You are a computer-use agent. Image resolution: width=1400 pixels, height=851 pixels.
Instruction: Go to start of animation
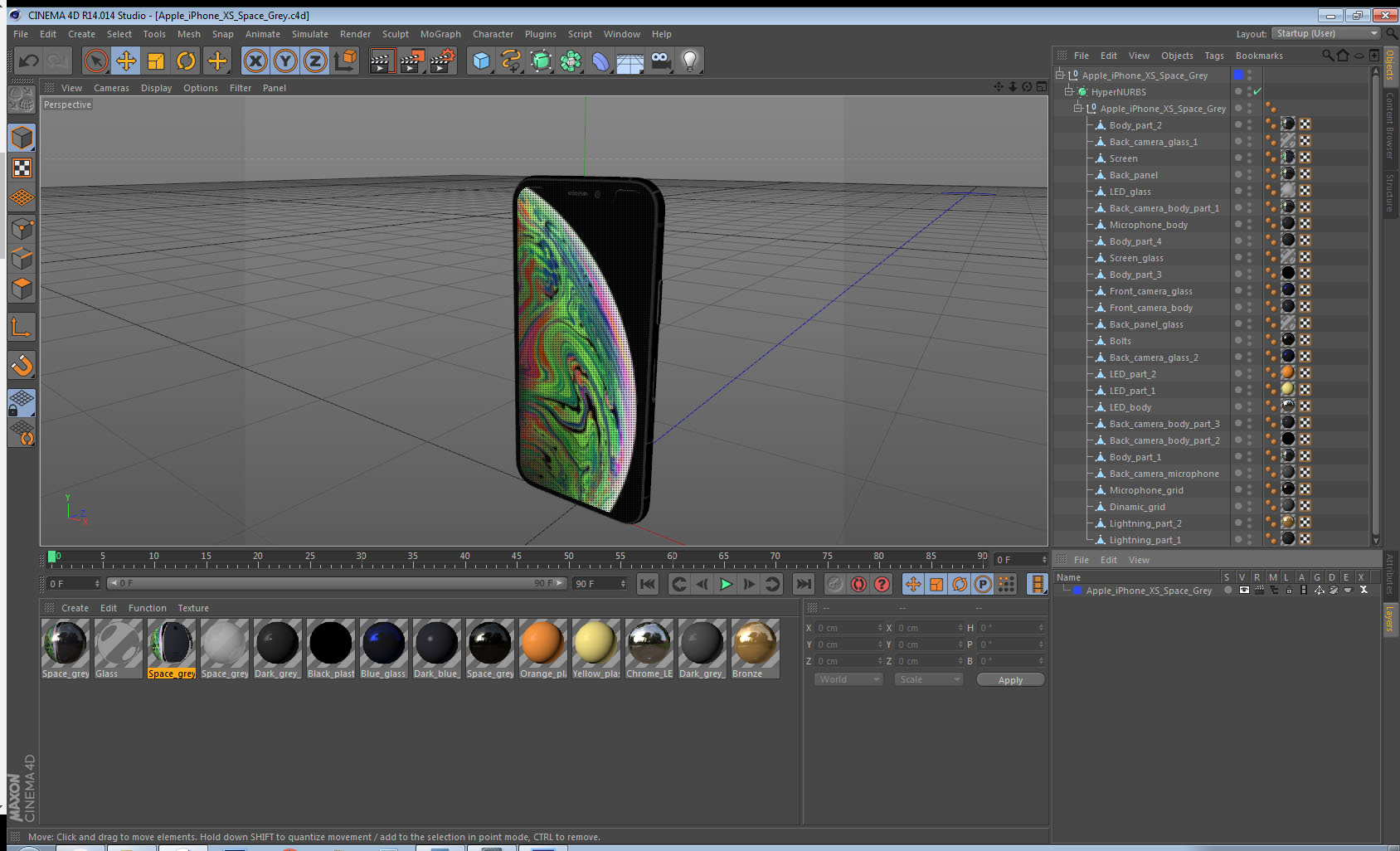648,584
